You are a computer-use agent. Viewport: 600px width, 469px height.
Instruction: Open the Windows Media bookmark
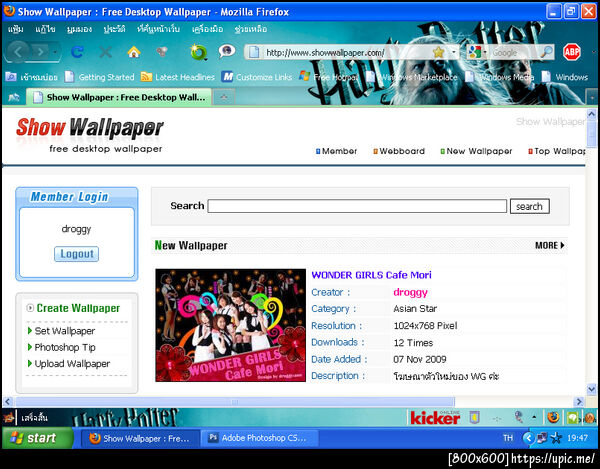click(499, 77)
